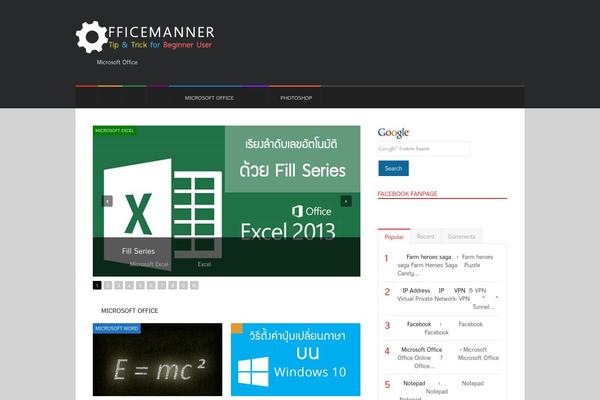Open the PHOTOSHOP navigation menu
Image resolution: width=600 pixels, height=400 pixels.
point(296,98)
